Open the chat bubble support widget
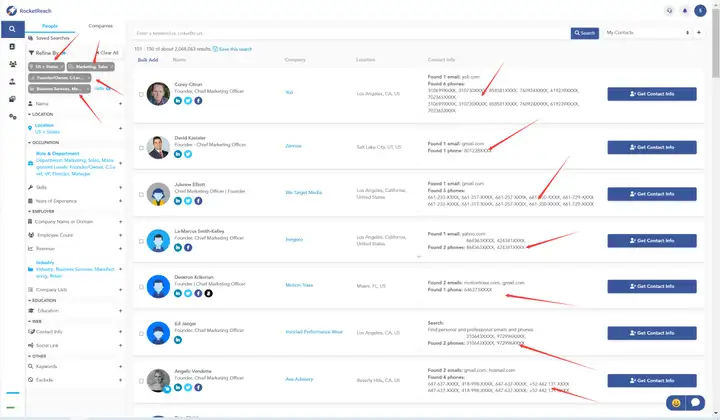The image size is (720, 420). point(695,403)
